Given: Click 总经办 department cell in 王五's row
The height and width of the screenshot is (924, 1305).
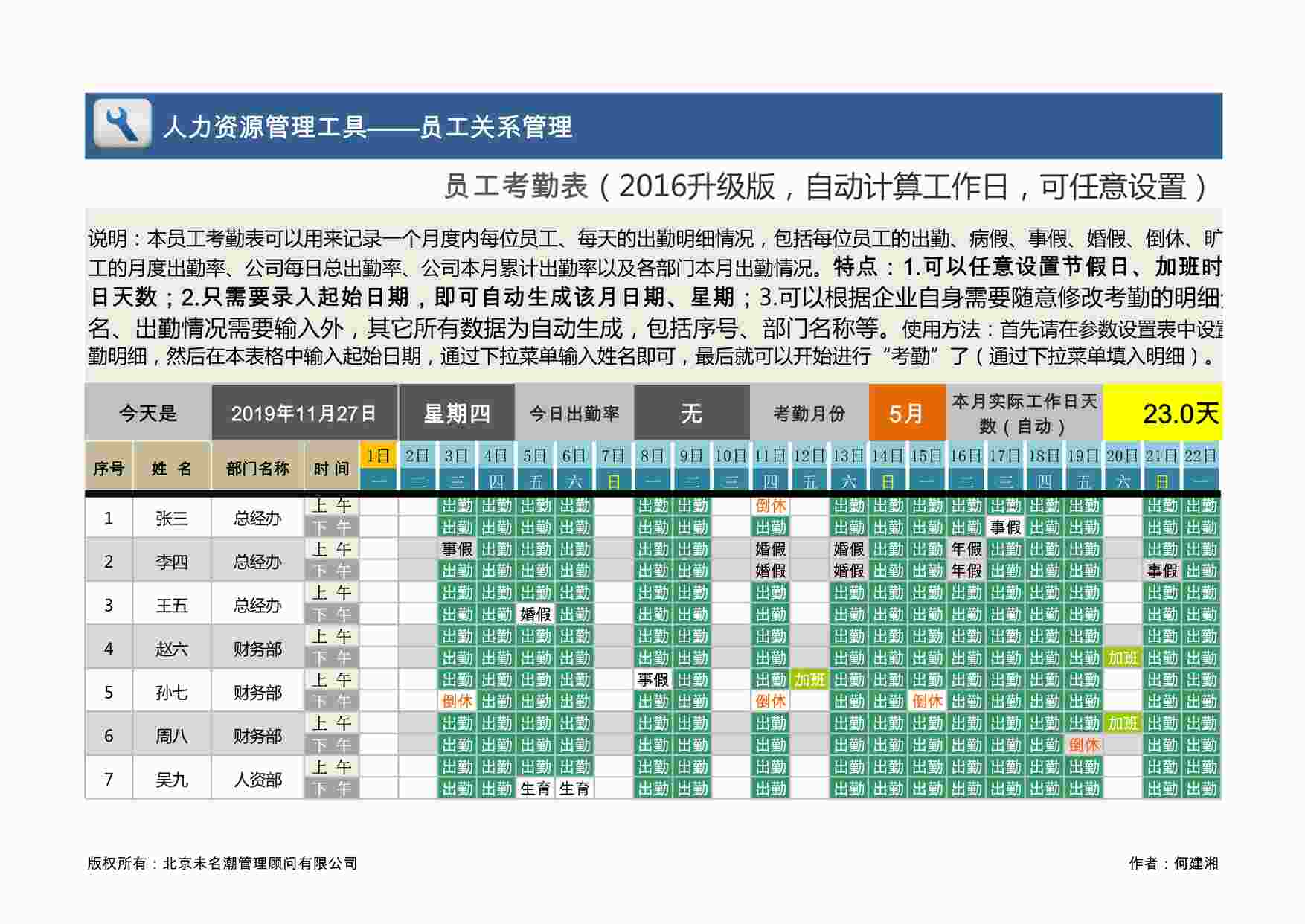Looking at the screenshot, I should (257, 605).
